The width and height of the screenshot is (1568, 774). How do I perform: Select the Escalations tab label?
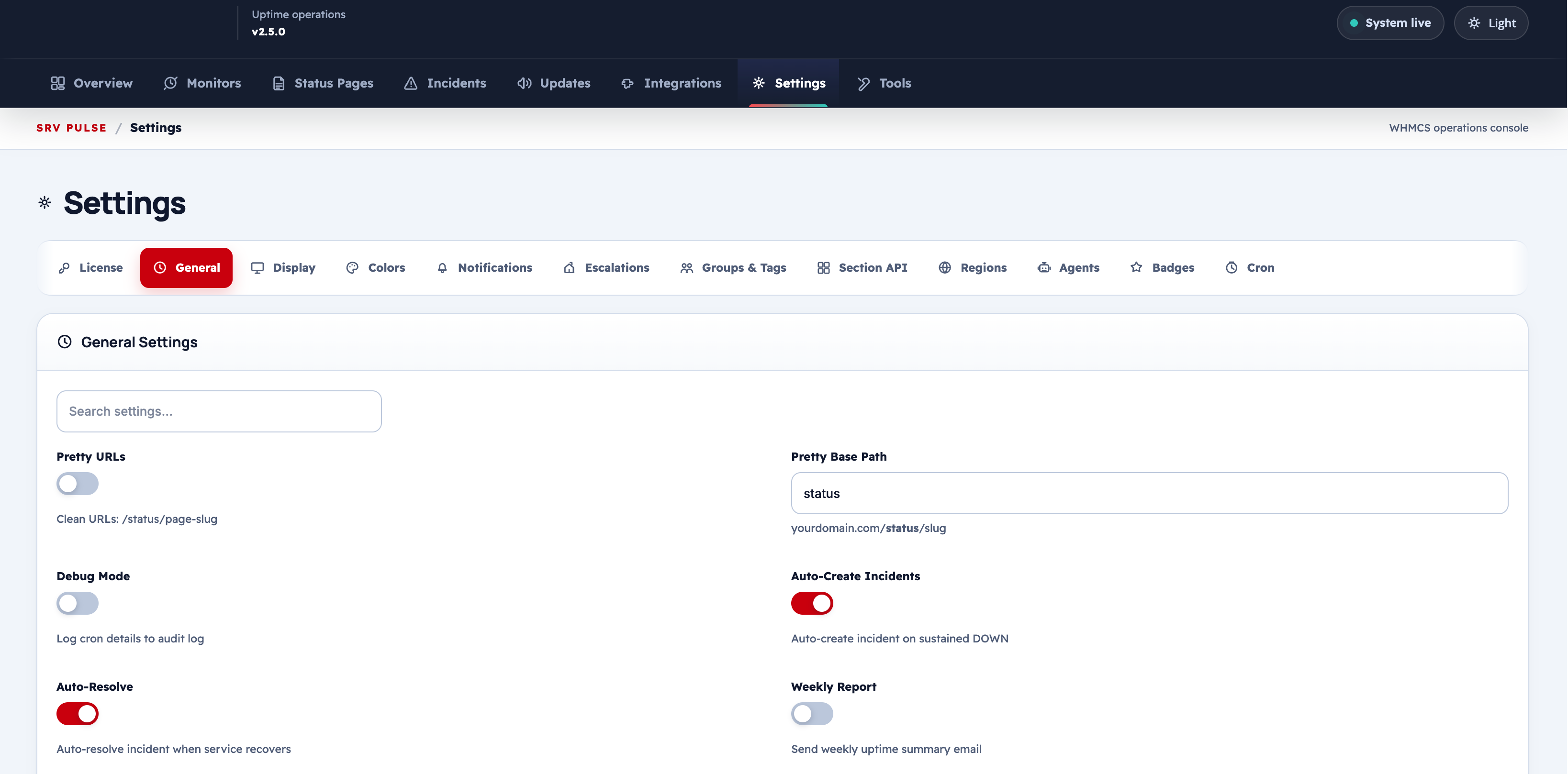(x=617, y=268)
